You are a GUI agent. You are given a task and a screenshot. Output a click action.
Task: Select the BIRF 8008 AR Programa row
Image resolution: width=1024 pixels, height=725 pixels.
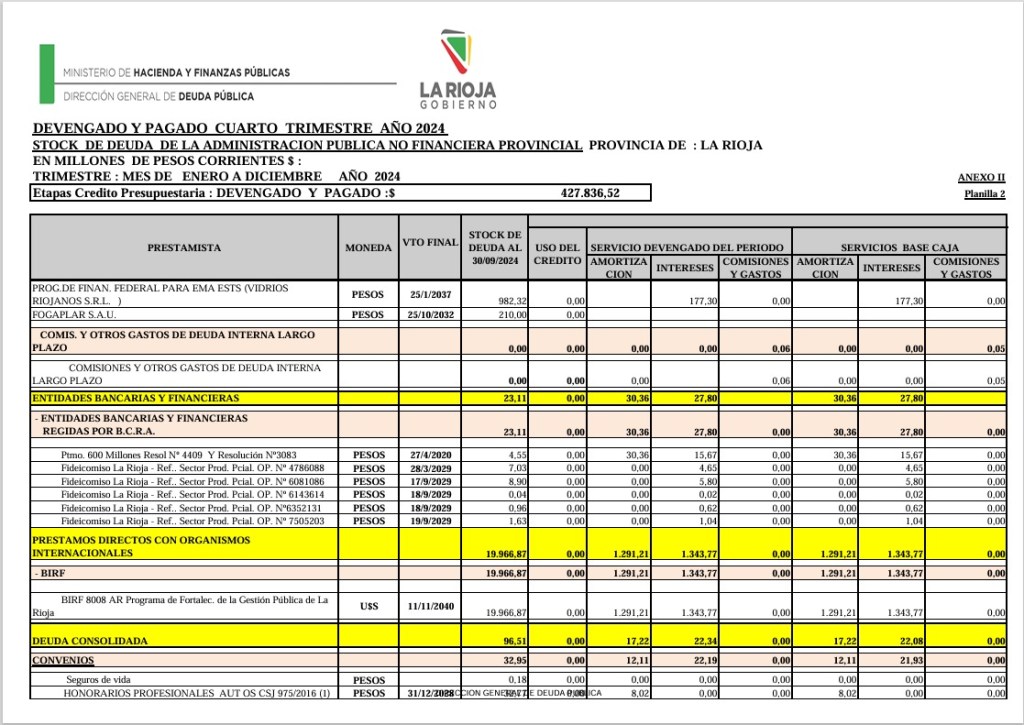[x=518, y=606]
